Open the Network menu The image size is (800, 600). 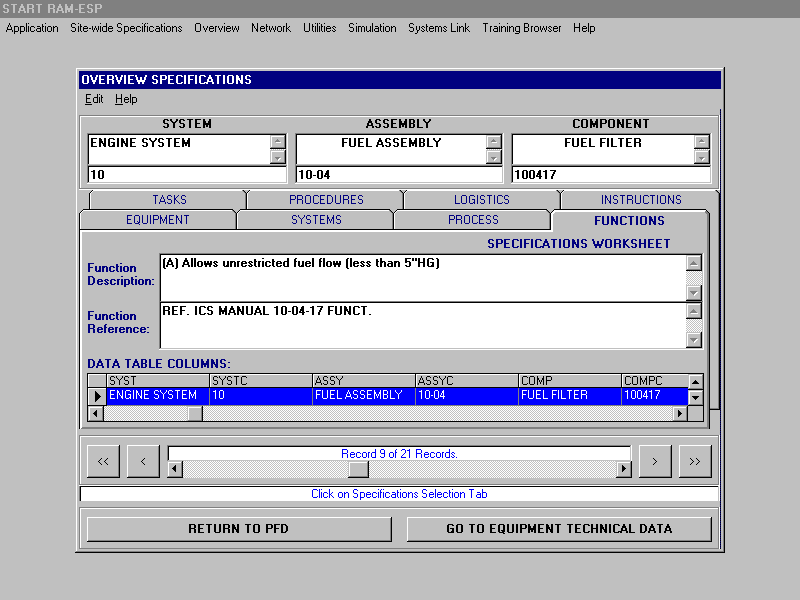(x=271, y=28)
